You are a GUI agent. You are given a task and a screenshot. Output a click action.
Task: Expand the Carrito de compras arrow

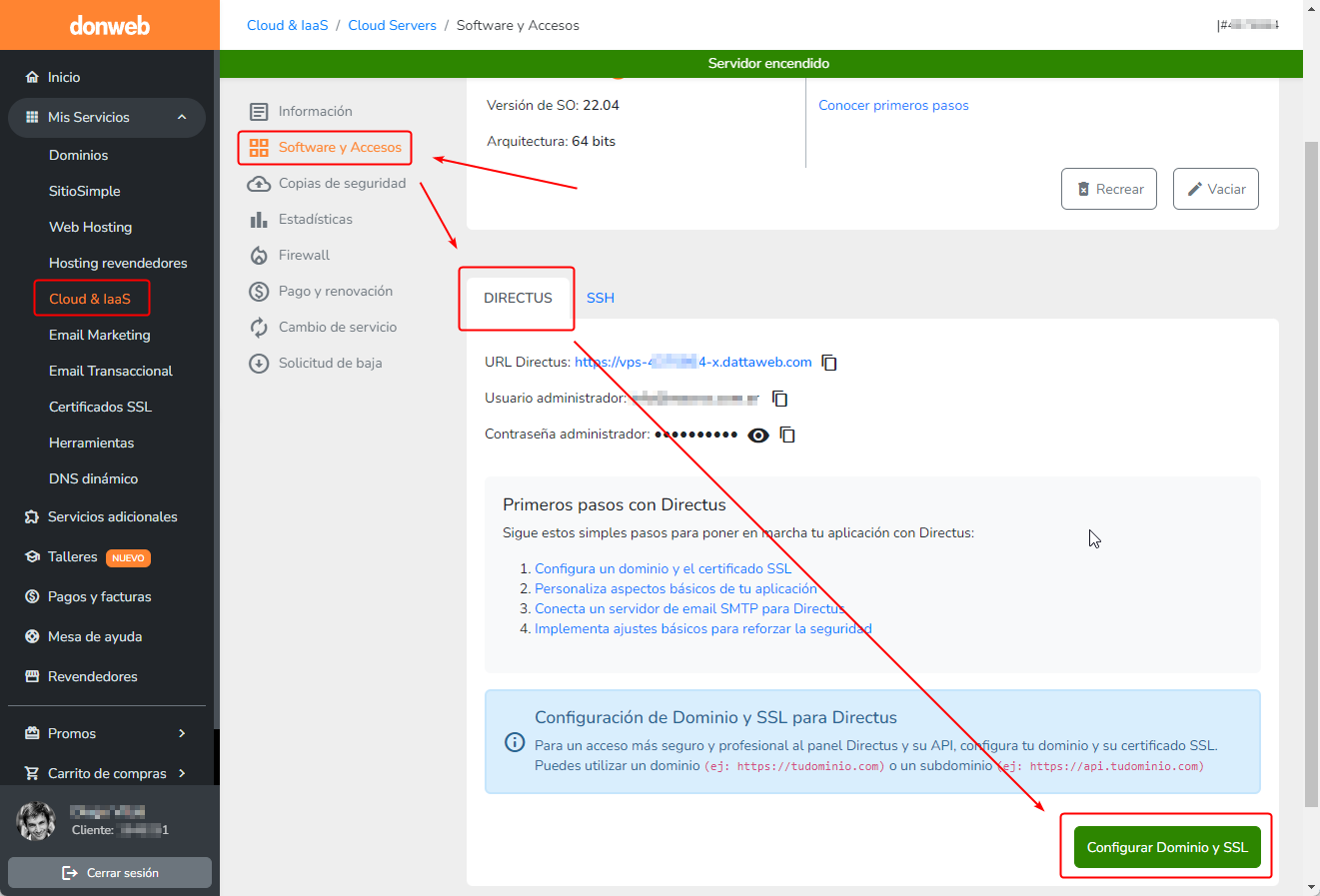[x=182, y=773]
